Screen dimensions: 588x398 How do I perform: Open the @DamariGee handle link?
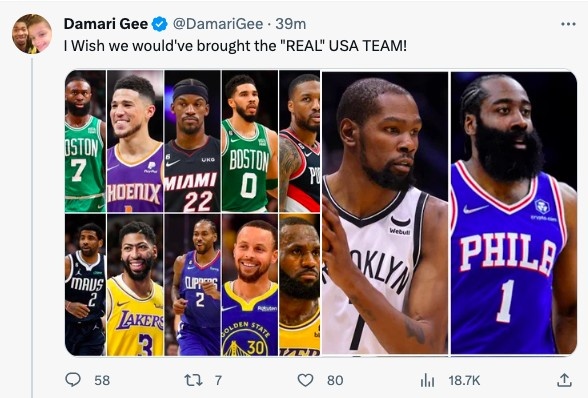coord(218,24)
